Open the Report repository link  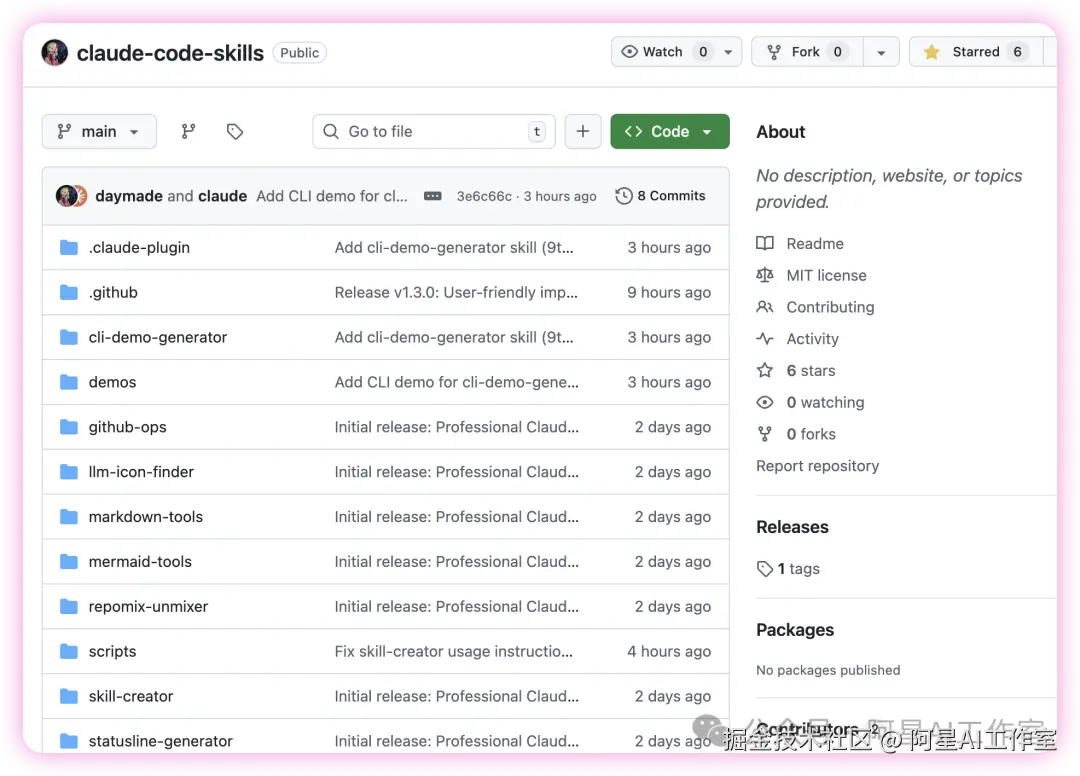pos(818,466)
